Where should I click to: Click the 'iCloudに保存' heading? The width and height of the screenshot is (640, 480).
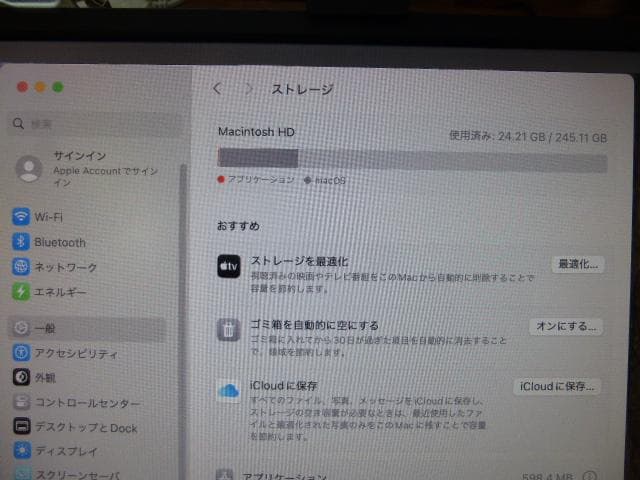284,385
